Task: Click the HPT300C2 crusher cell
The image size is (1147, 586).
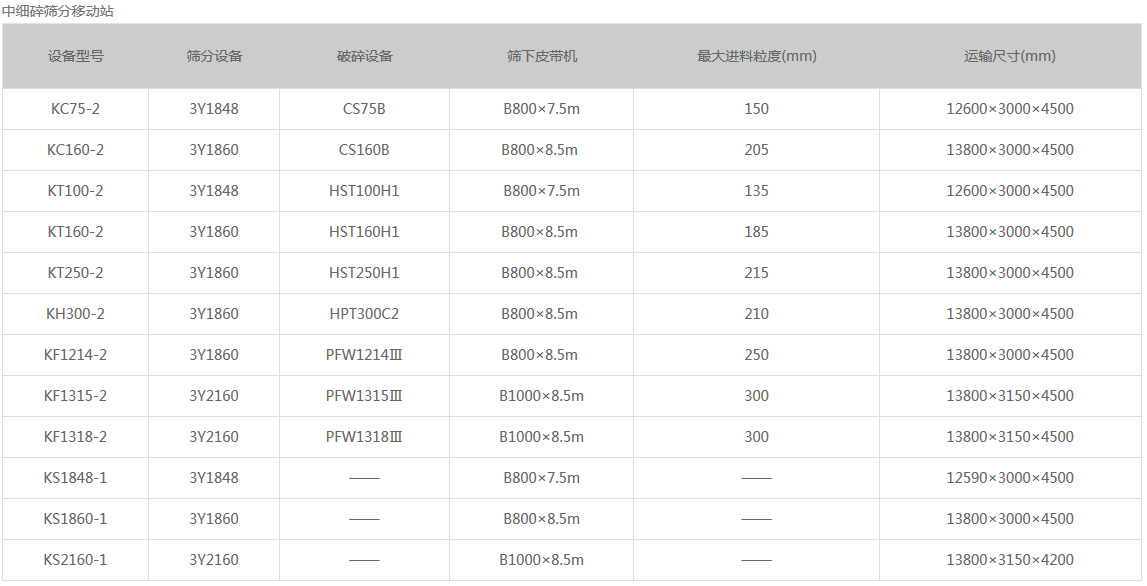Action: 364,314
